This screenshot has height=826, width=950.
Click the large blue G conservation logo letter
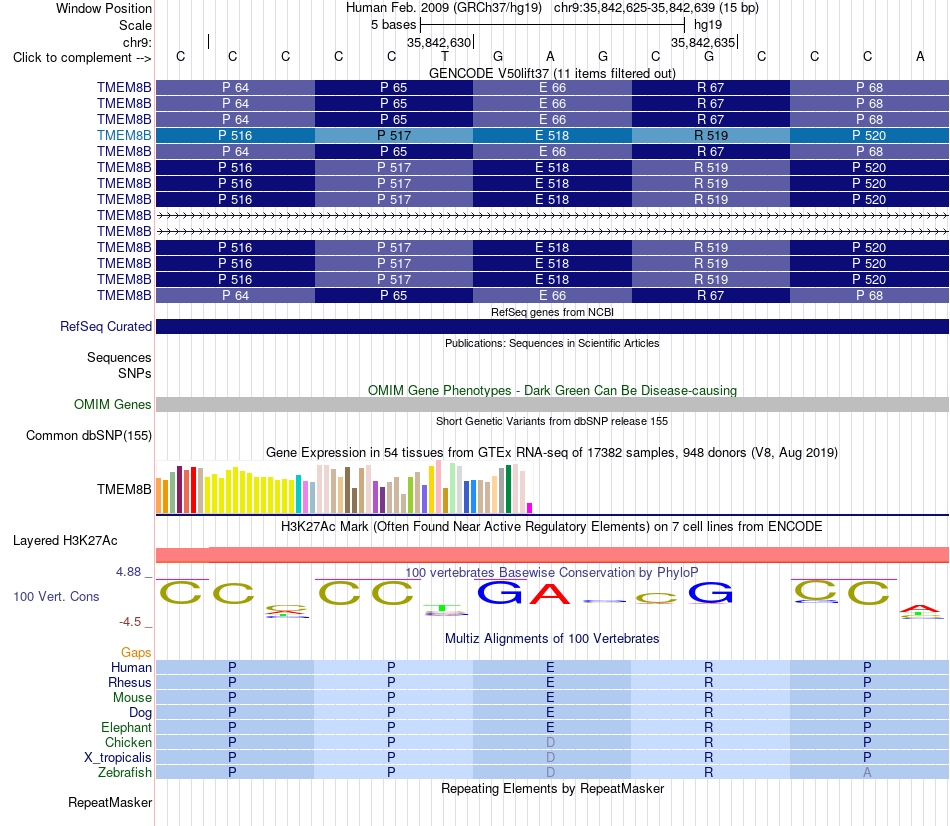pyautogui.click(x=499, y=593)
